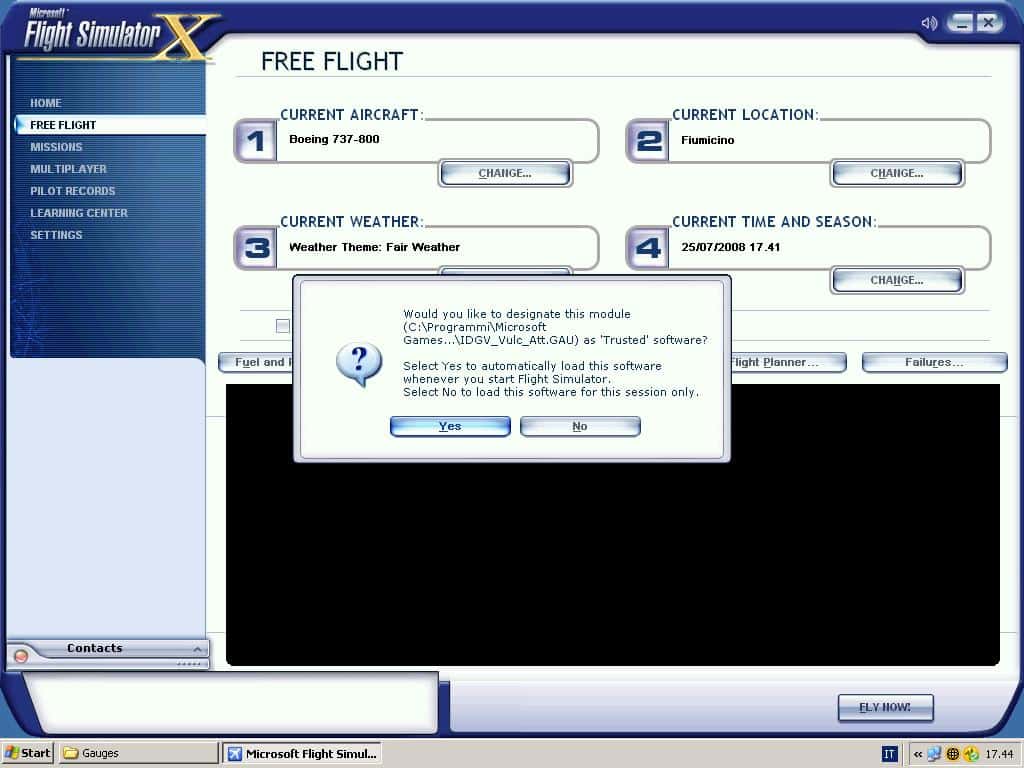Click the red Contacts status icon
1024x768 pixels.
[20, 657]
